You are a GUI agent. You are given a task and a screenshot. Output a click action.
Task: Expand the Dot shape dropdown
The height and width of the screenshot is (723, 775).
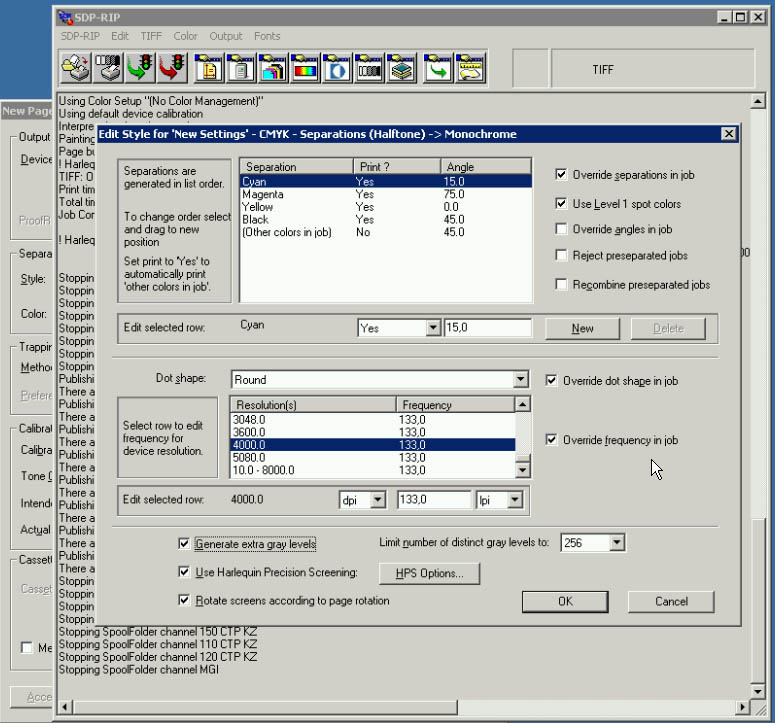click(520, 380)
